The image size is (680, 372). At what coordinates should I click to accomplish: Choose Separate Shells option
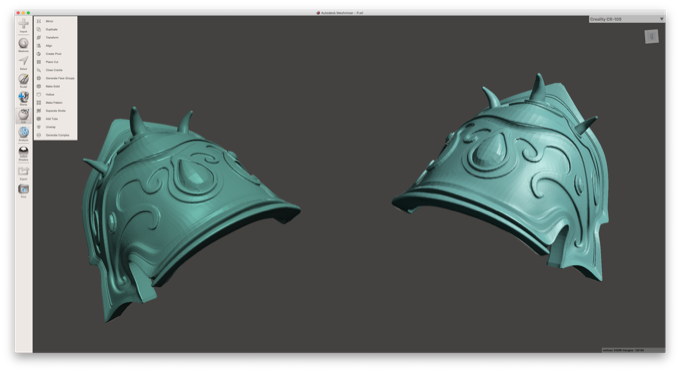coord(56,111)
